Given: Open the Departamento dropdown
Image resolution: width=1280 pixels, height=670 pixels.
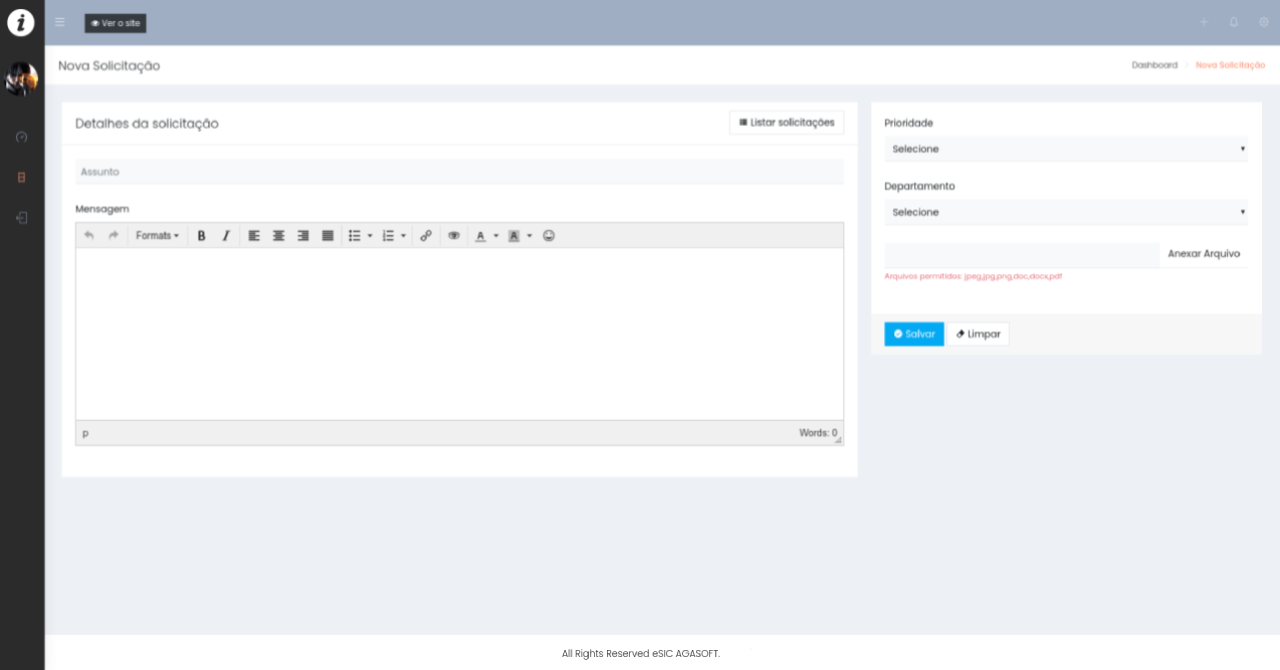Looking at the screenshot, I should pos(1065,212).
